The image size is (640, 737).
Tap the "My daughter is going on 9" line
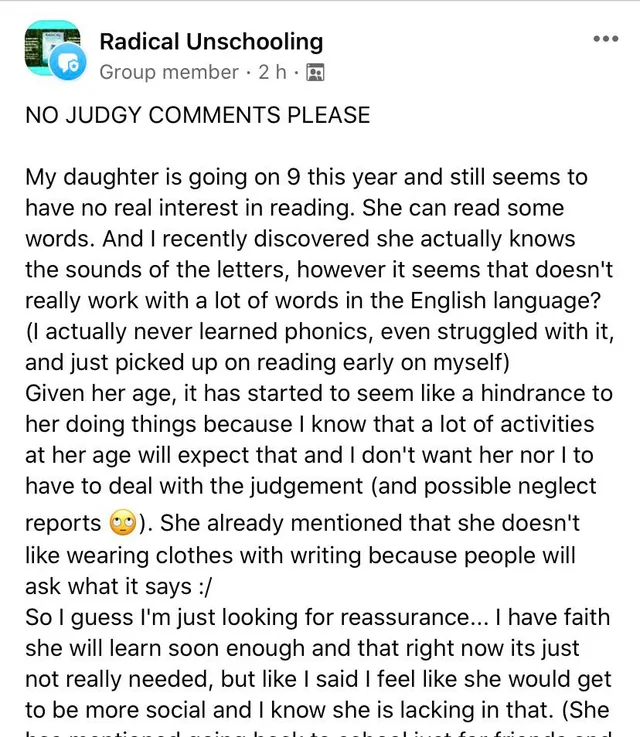306,177
